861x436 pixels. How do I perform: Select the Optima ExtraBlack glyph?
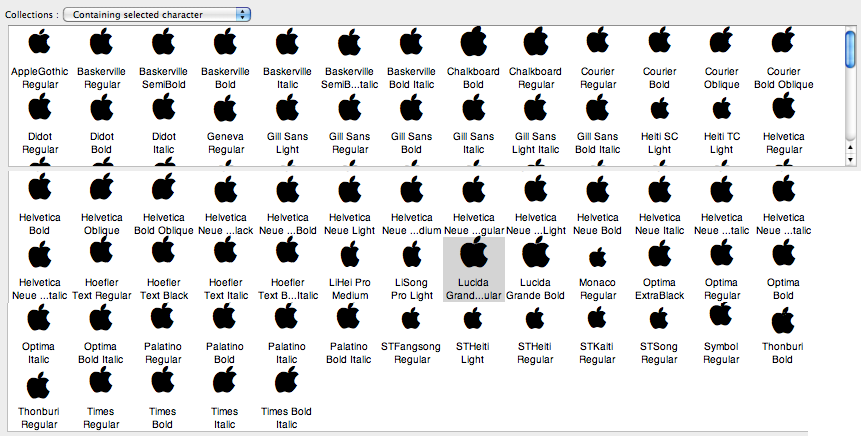point(659,254)
